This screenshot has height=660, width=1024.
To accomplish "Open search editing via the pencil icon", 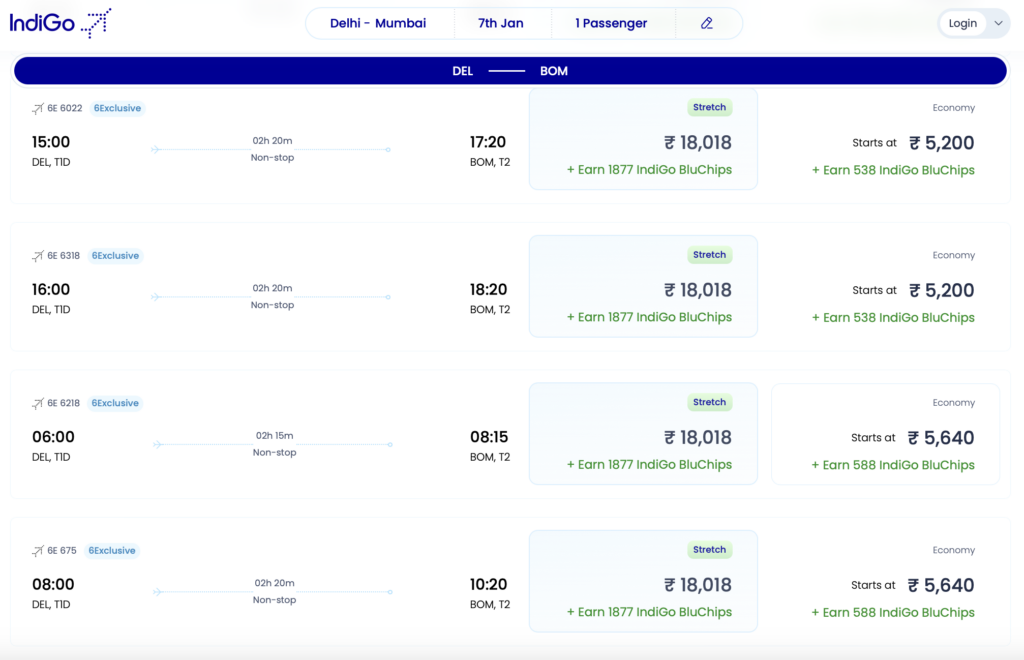I will 709,22.
